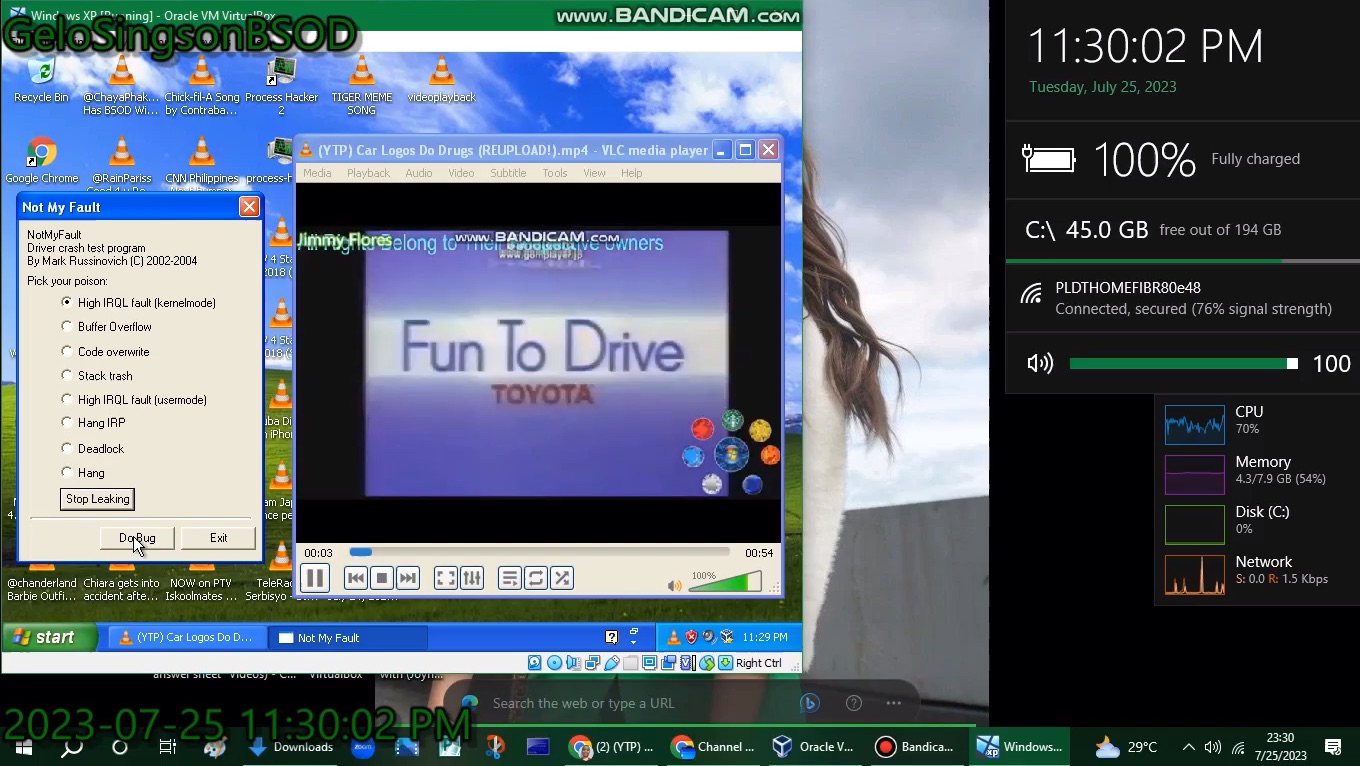Open the Subtitle menu in VLC
Screen dimensions: 1360x766
coord(508,173)
